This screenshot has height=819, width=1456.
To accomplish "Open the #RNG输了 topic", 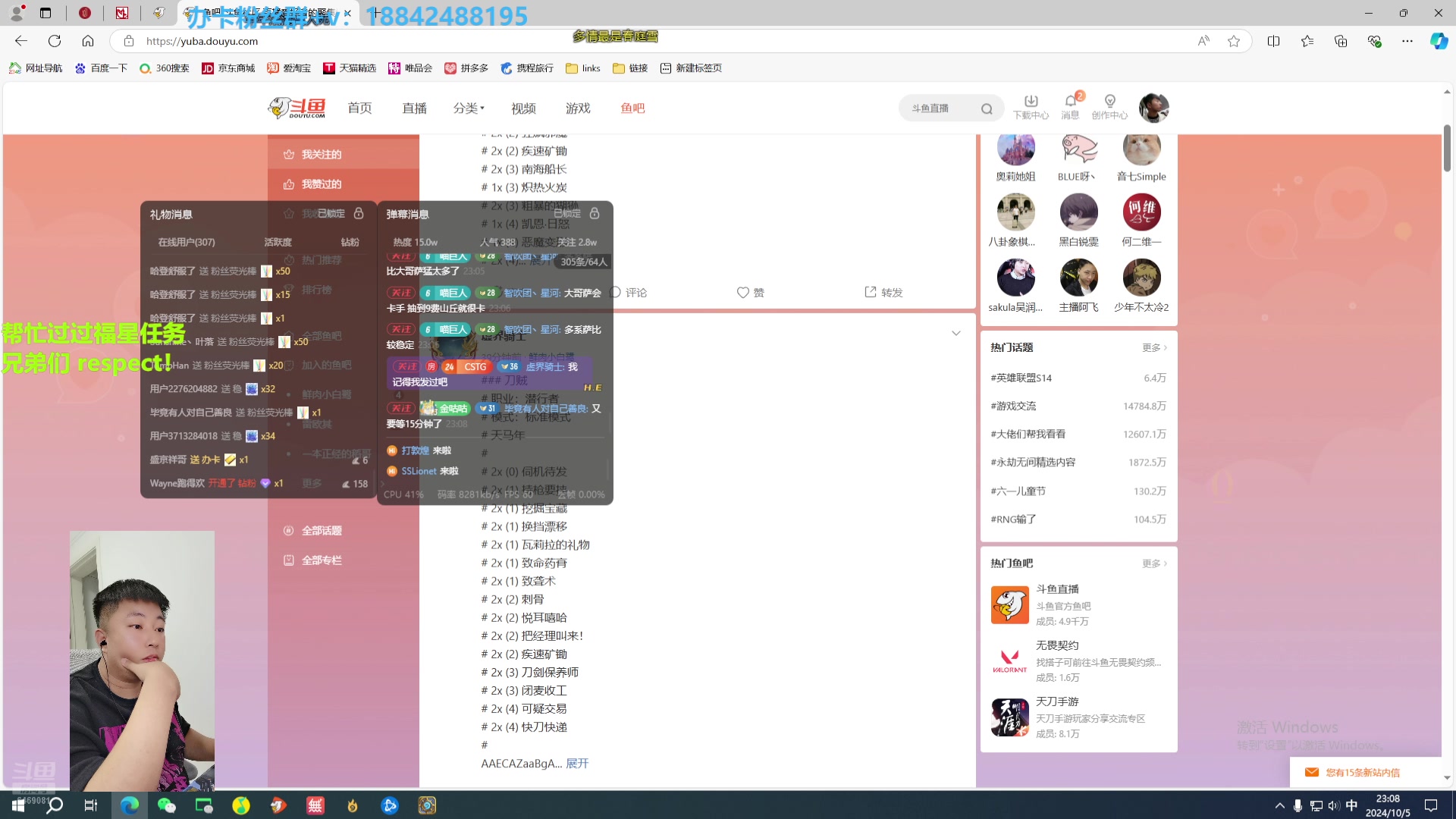I will tap(1013, 519).
